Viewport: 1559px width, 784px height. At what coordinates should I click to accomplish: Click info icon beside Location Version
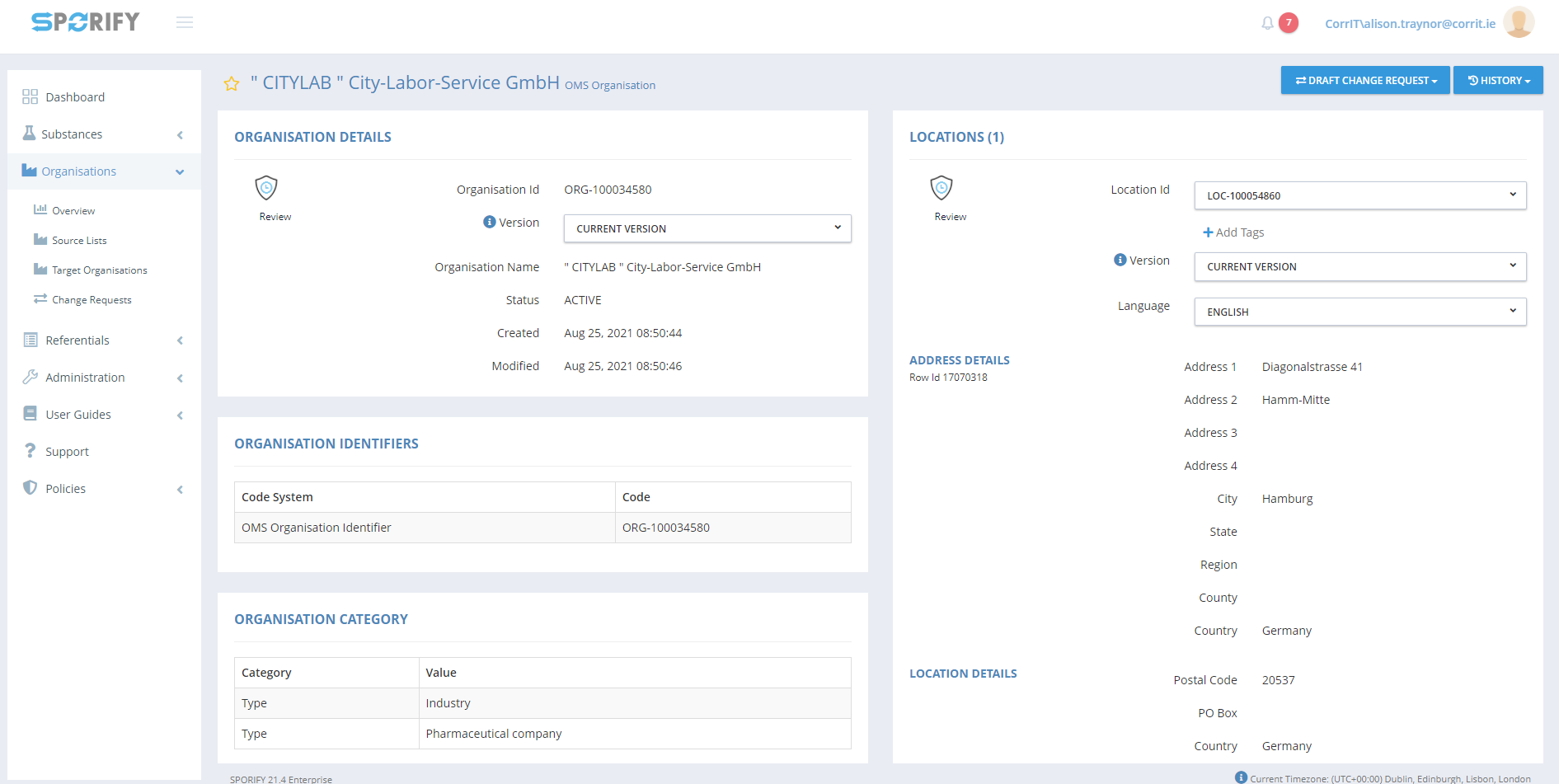coord(1120,260)
